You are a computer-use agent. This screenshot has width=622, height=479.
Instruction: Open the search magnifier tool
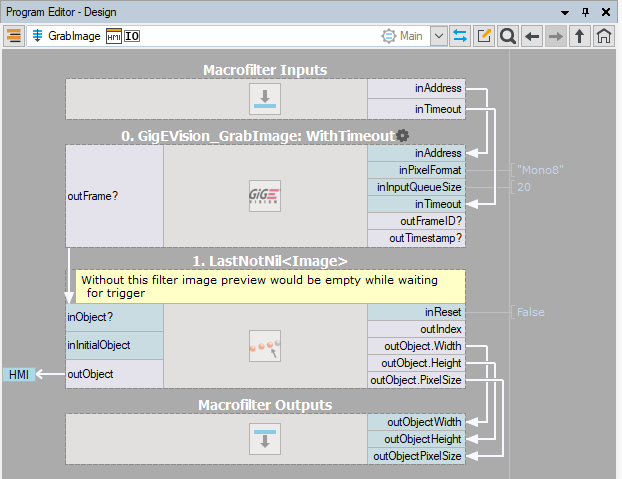508,36
